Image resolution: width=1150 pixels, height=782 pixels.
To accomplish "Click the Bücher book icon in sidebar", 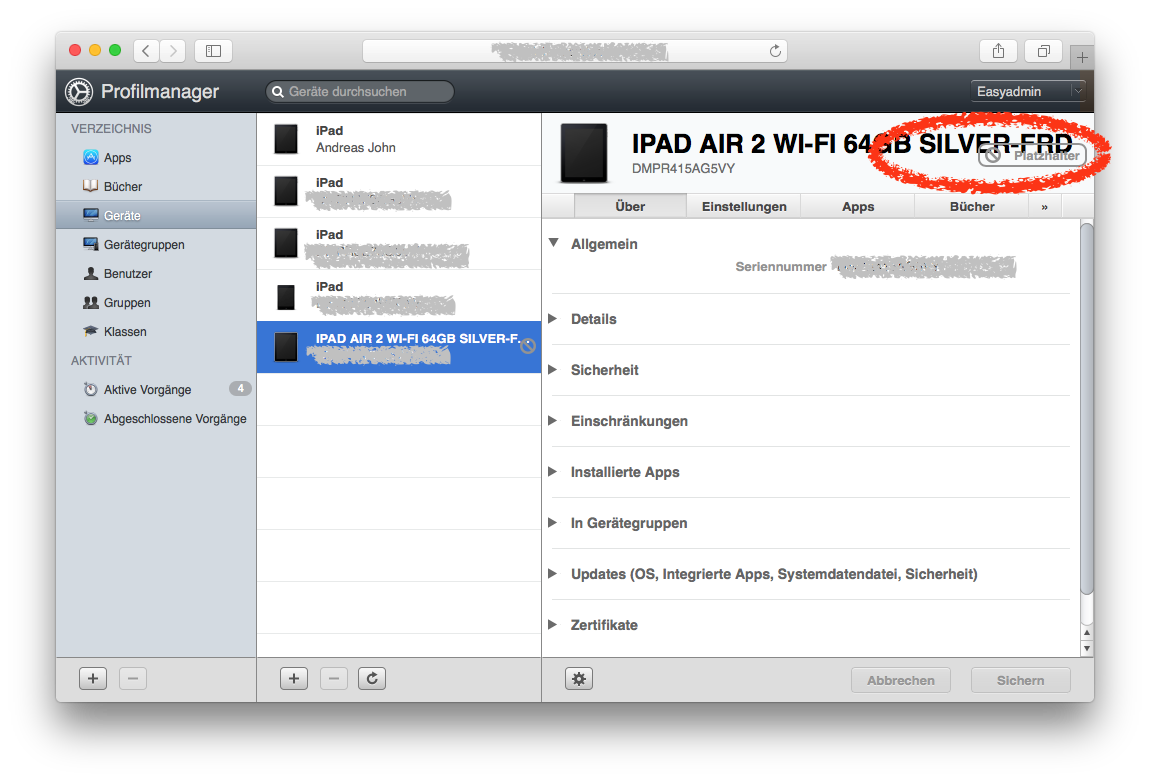I will pos(90,186).
